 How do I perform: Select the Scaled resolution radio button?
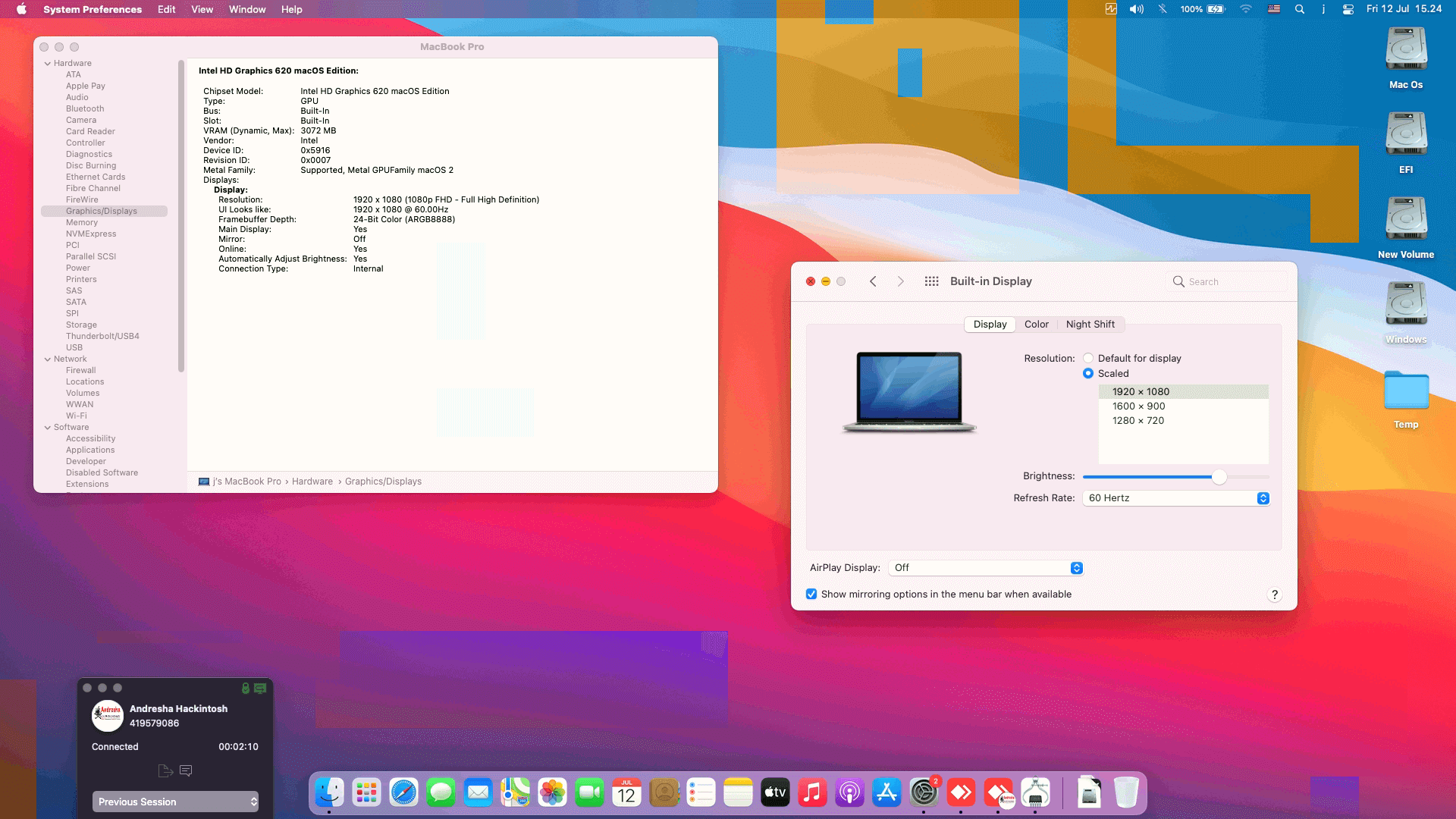pyautogui.click(x=1088, y=373)
